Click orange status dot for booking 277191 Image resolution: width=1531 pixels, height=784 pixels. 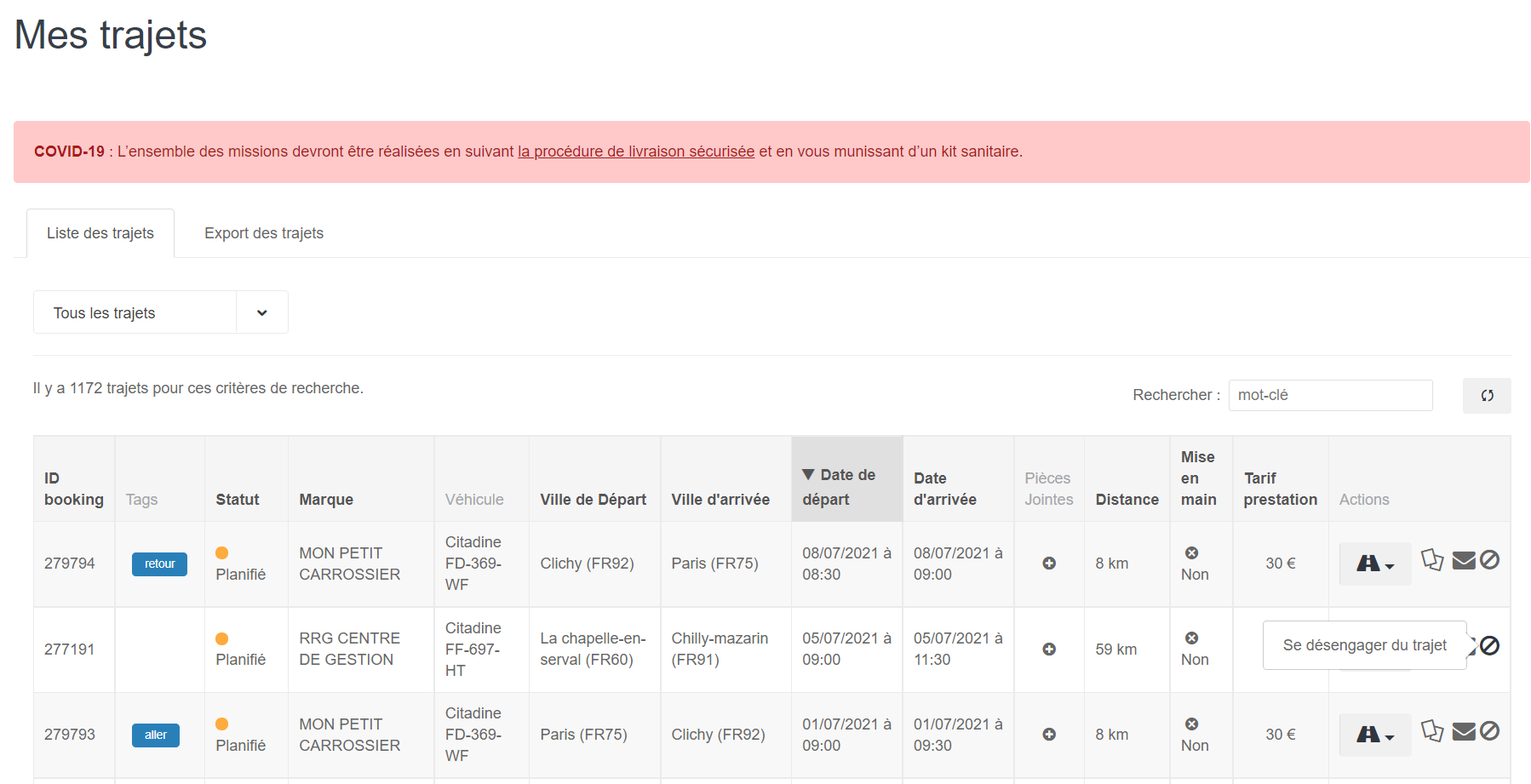(222, 639)
